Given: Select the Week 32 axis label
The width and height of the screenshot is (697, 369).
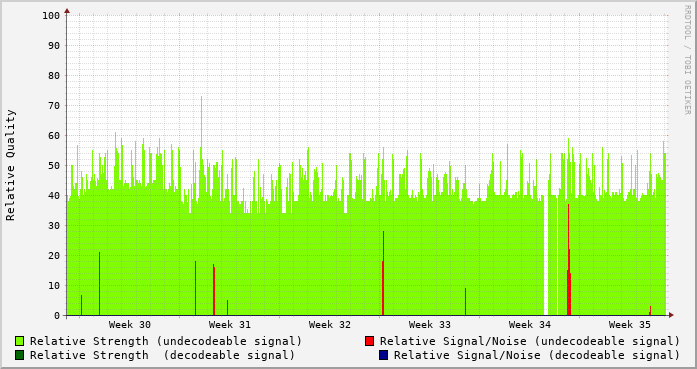Looking at the screenshot, I should (x=330, y=325).
